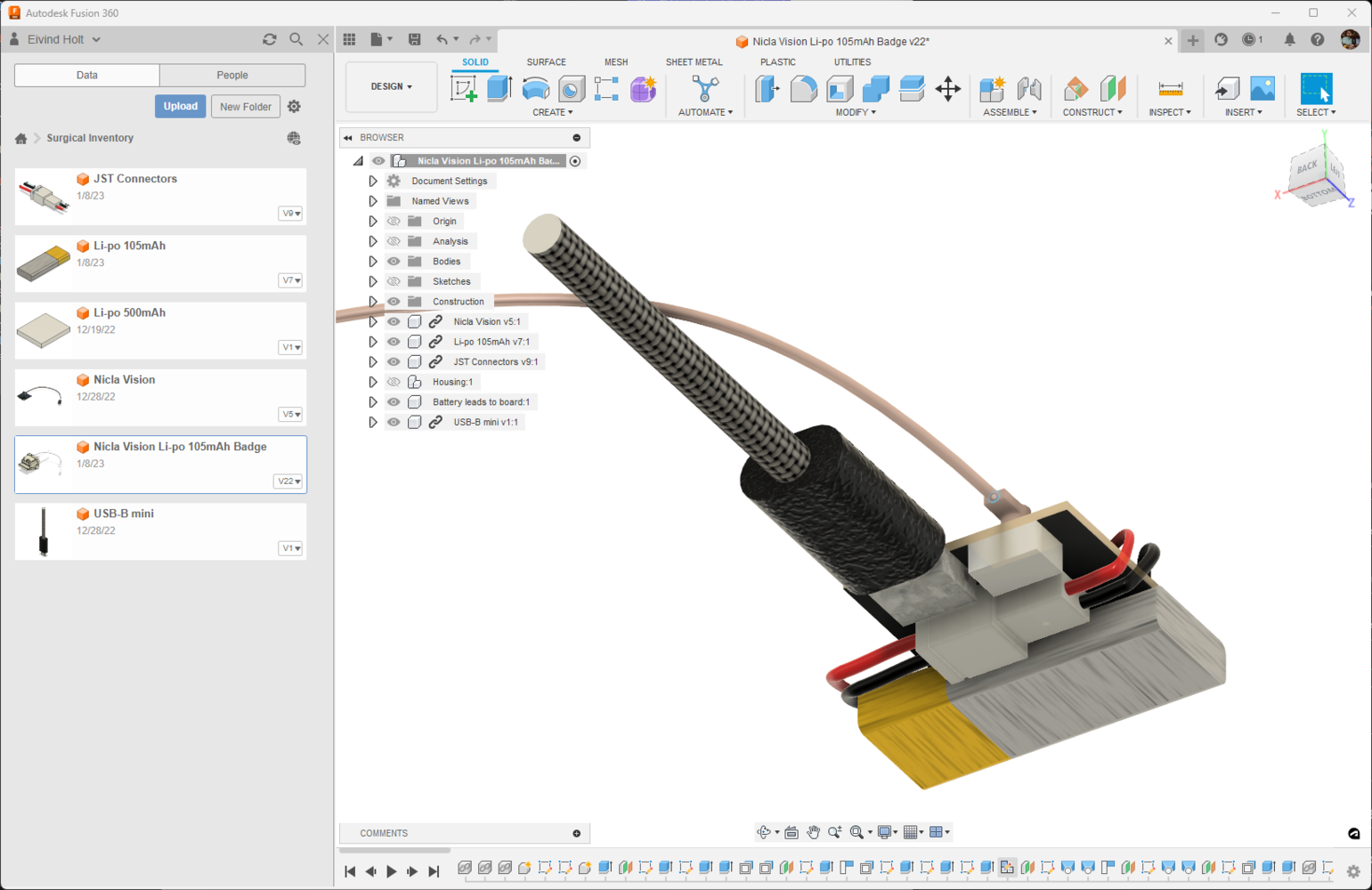This screenshot has height=890, width=1372.
Task: Switch to the SHEET METAL tab
Action: pos(694,62)
